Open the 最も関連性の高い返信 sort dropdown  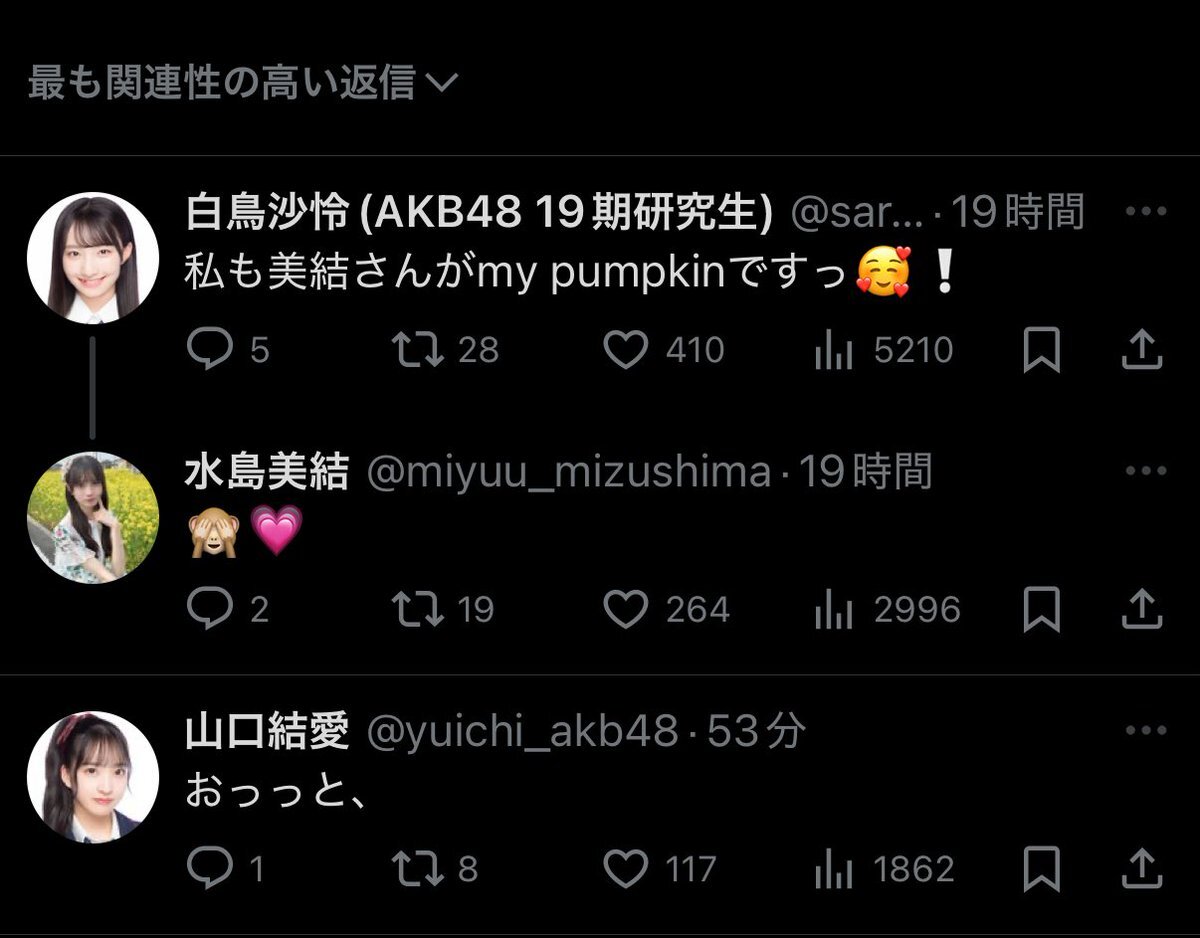[241, 83]
